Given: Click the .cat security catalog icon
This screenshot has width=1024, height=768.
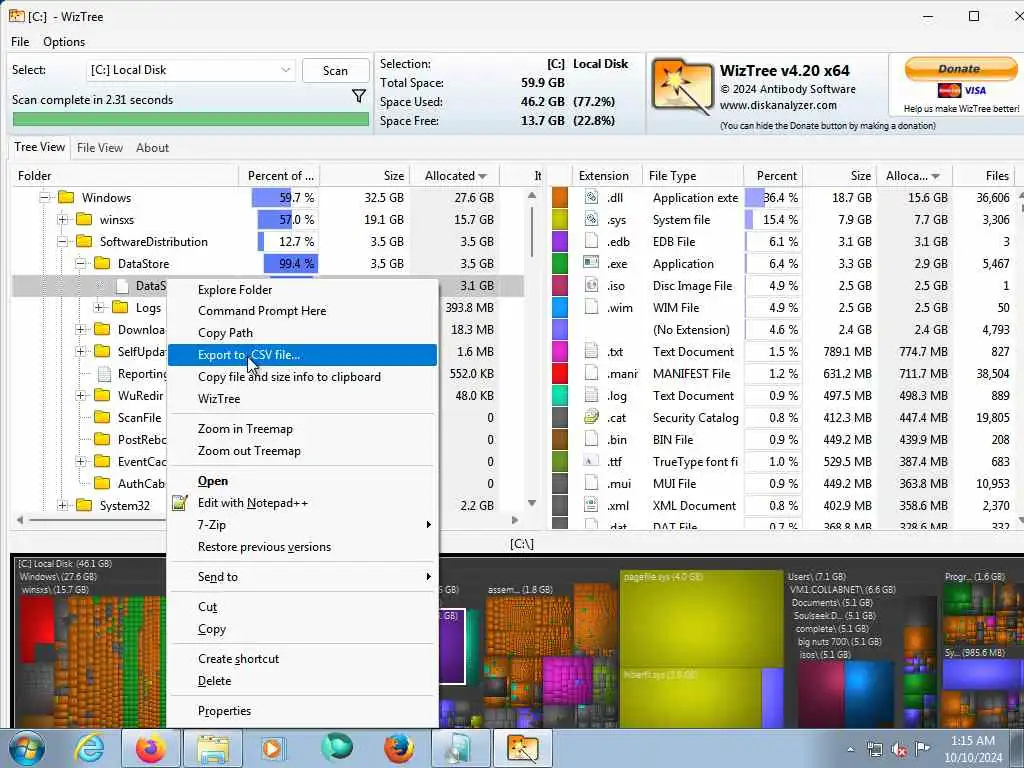Looking at the screenshot, I should tap(592, 417).
